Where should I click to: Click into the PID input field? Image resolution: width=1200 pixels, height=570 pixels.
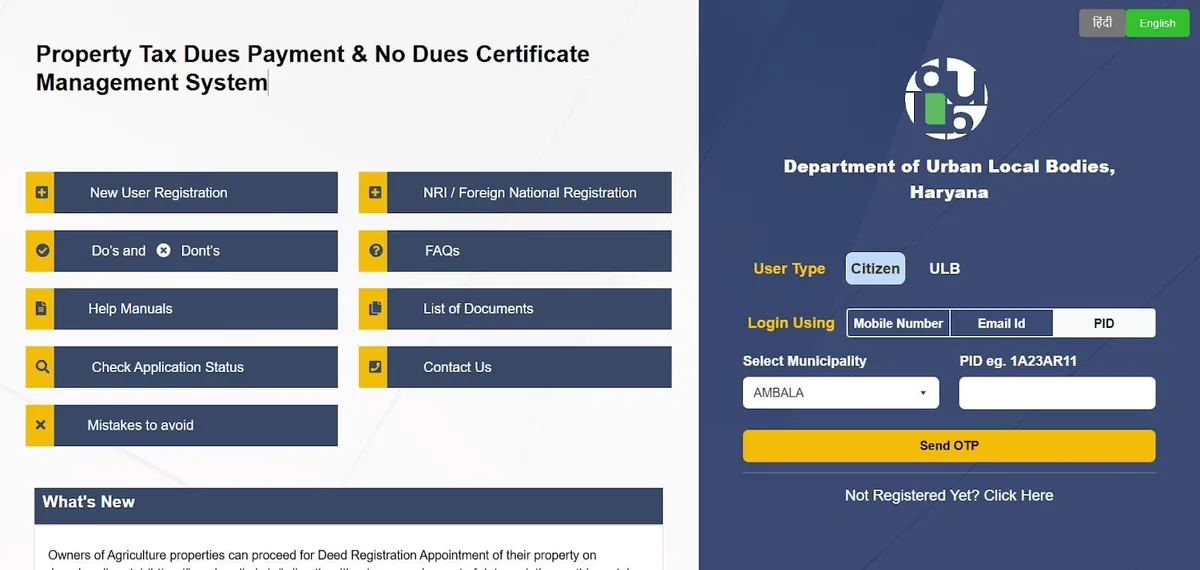(1056, 393)
